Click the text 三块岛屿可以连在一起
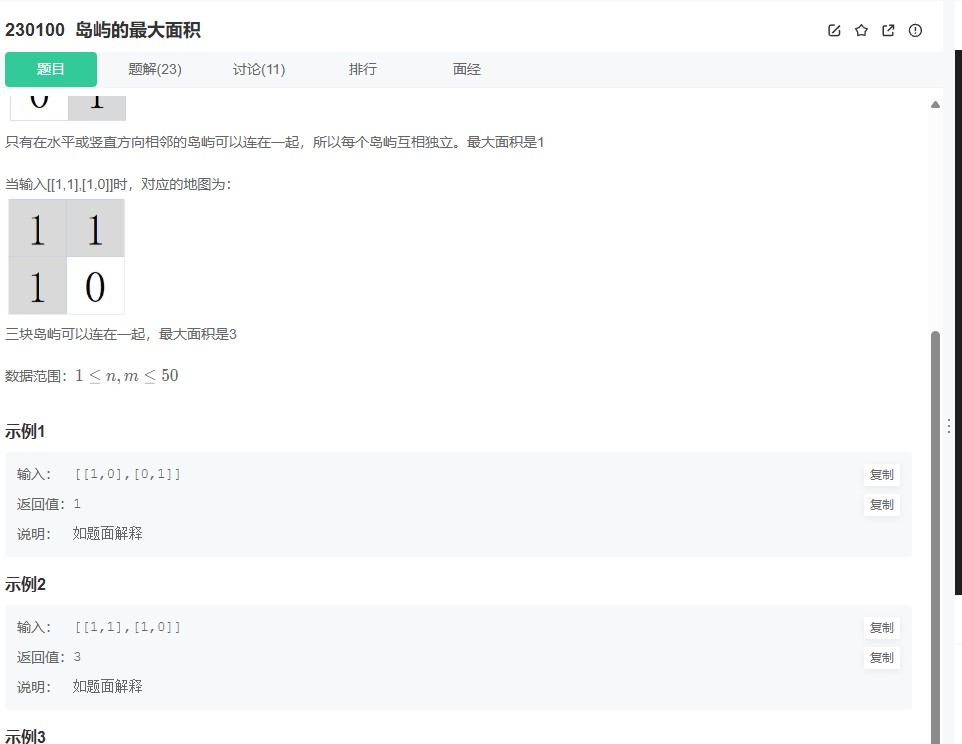Viewport: 962px width, 744px height. pos(75,334)
